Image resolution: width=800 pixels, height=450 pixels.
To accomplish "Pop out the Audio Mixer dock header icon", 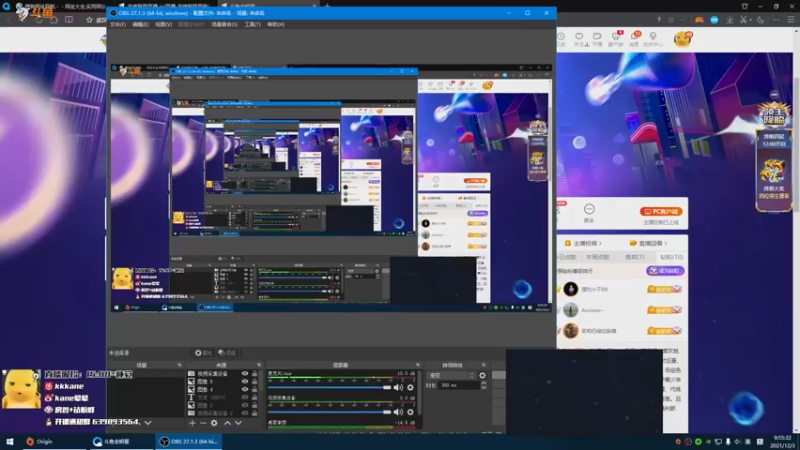I will pyautogui.click(x=418, y=365).
